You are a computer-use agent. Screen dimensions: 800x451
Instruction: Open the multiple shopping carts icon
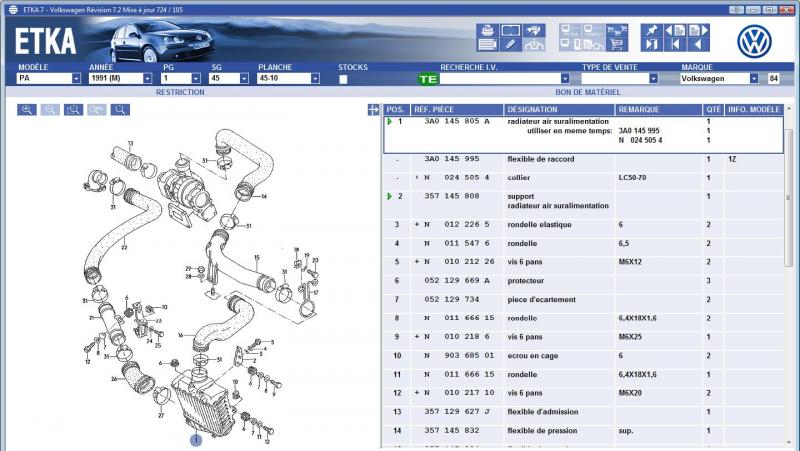click(617, 31)
